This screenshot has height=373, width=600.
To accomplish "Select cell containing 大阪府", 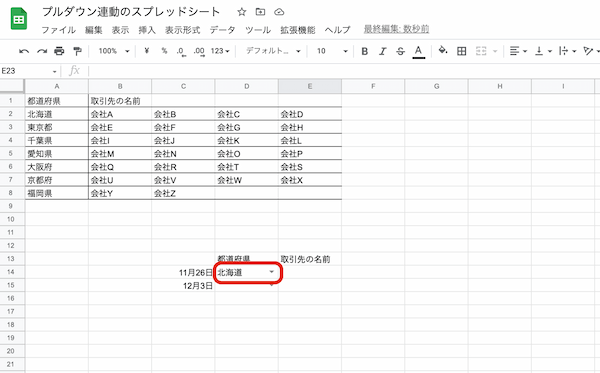I will [x=57, y=167].
